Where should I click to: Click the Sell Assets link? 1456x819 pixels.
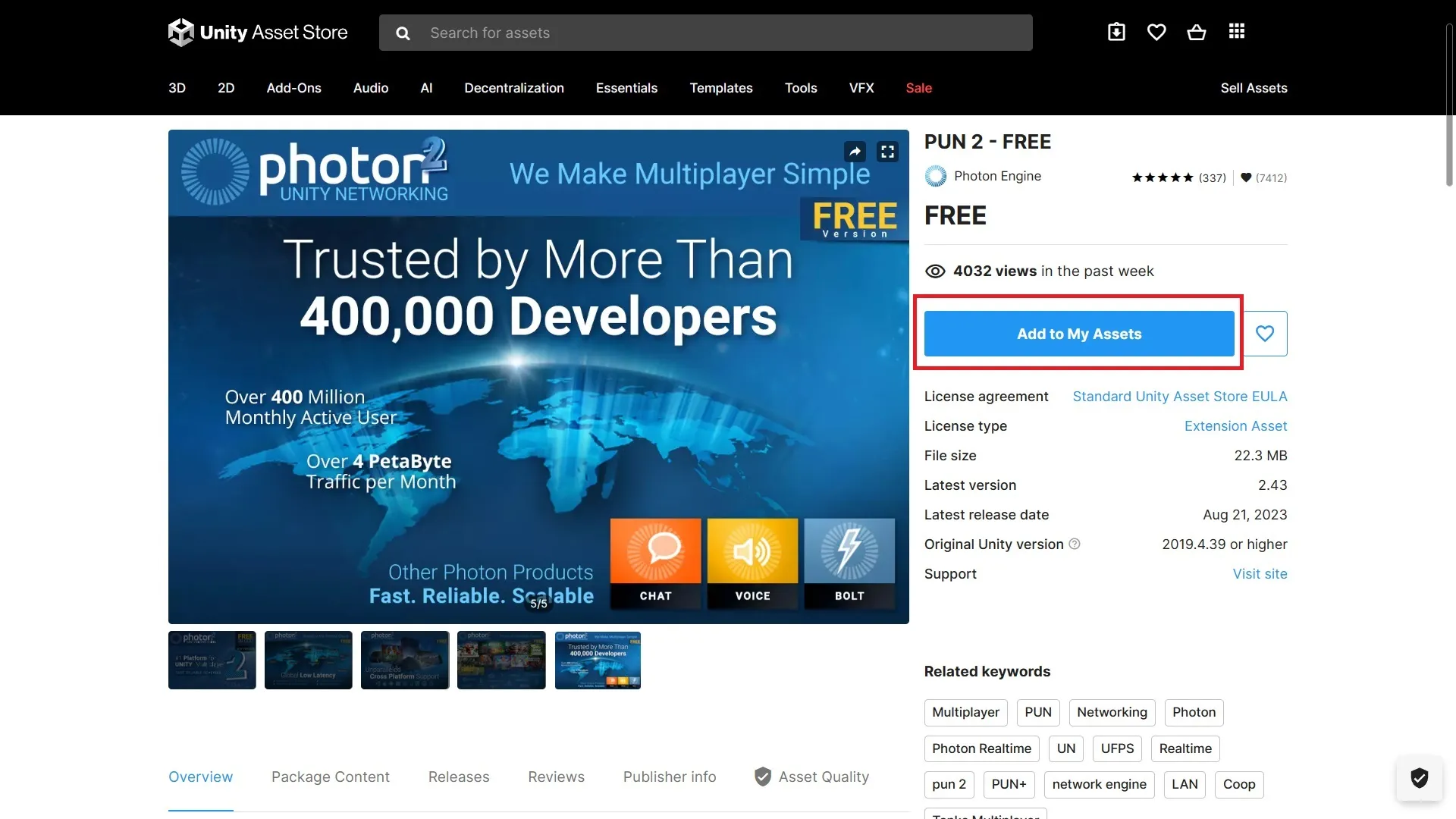tap(1254, 88)
